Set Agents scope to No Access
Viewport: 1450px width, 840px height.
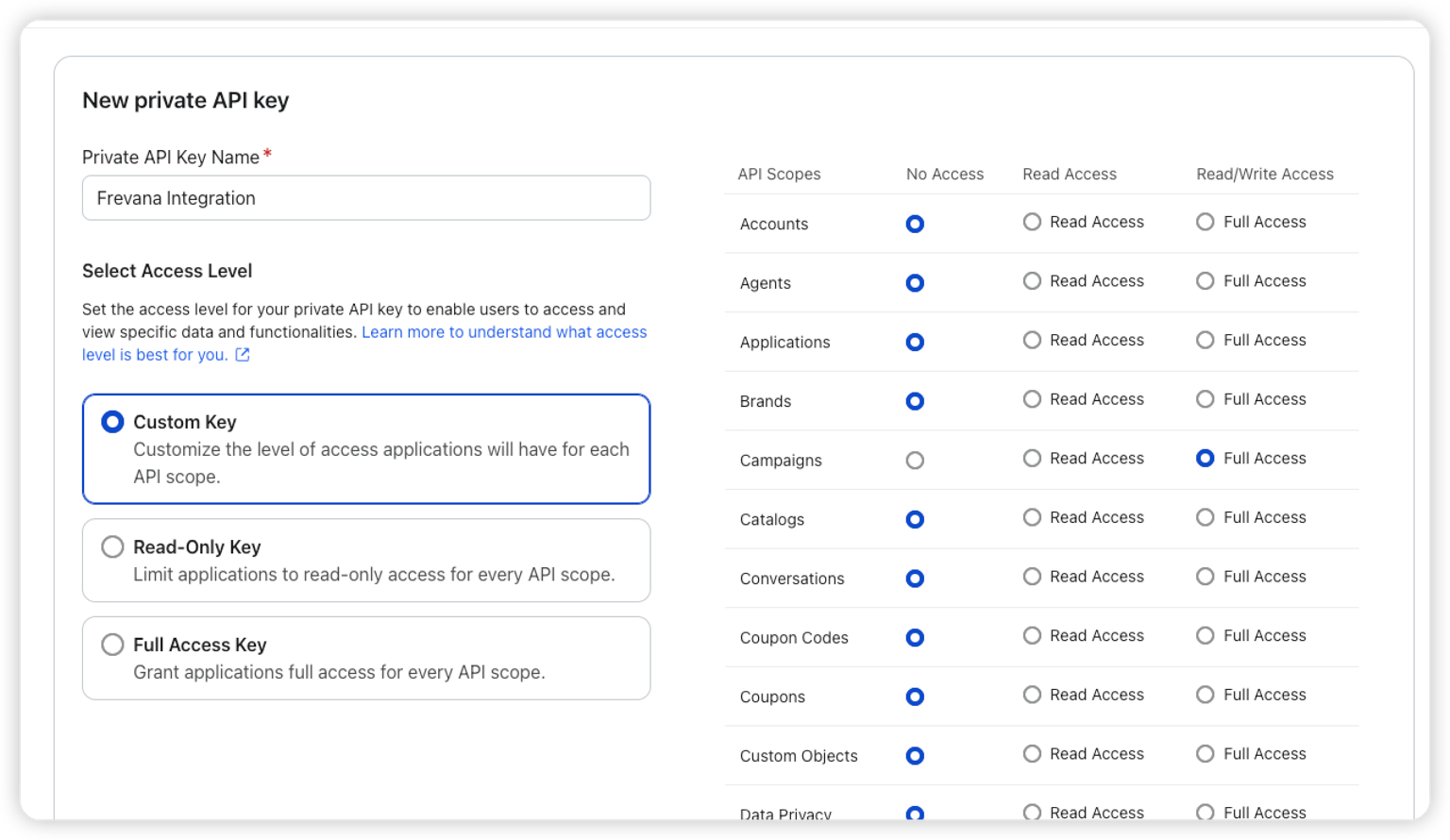[915, 283]
